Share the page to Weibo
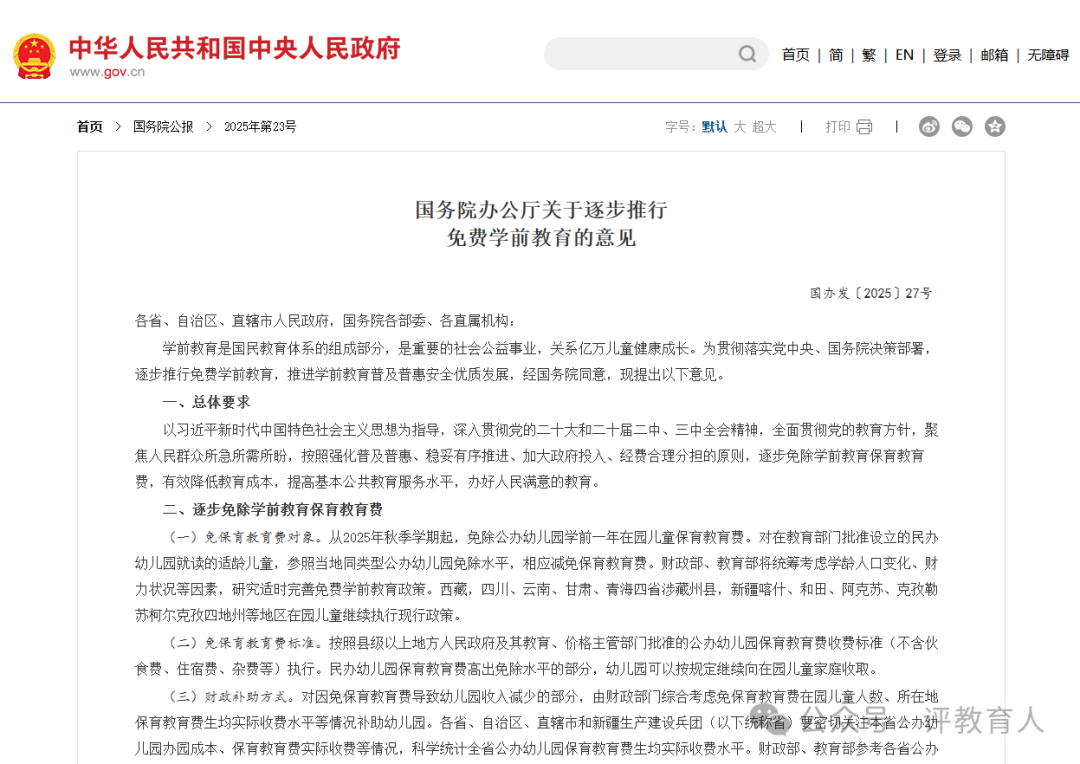This screenshot has width=1080, height=764. 929,127
